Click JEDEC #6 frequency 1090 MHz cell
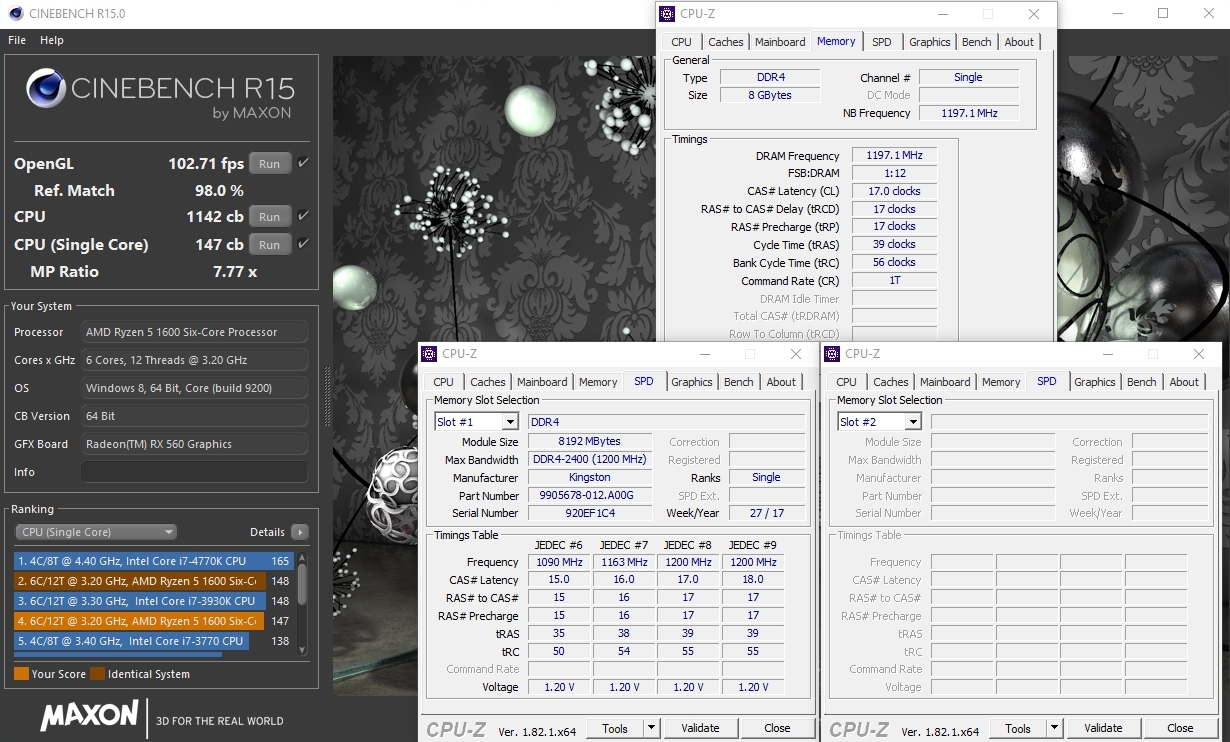This screenshot has width=1230, height=742. coord(559,562)
